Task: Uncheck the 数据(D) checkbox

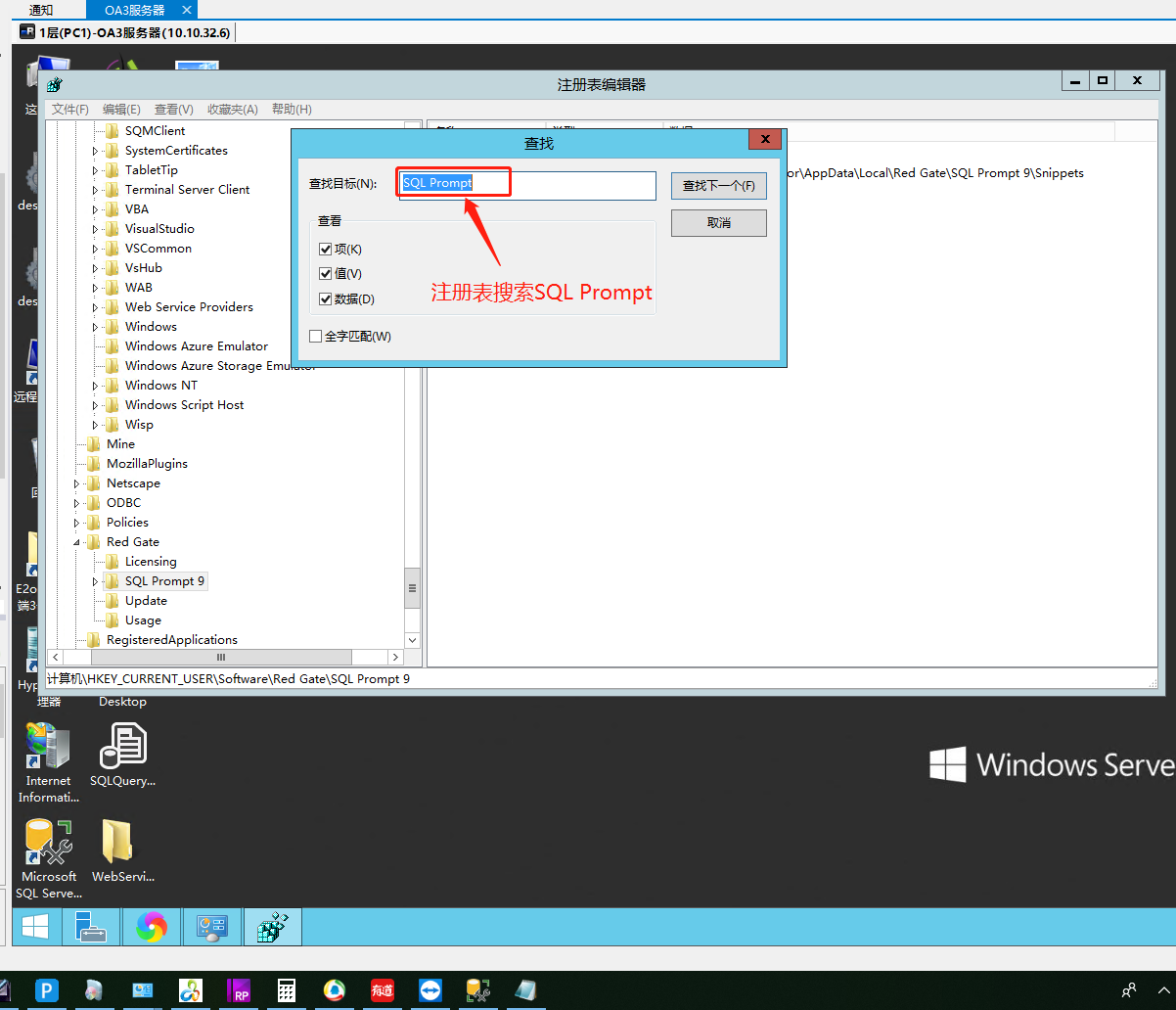Action: [326, 299]
